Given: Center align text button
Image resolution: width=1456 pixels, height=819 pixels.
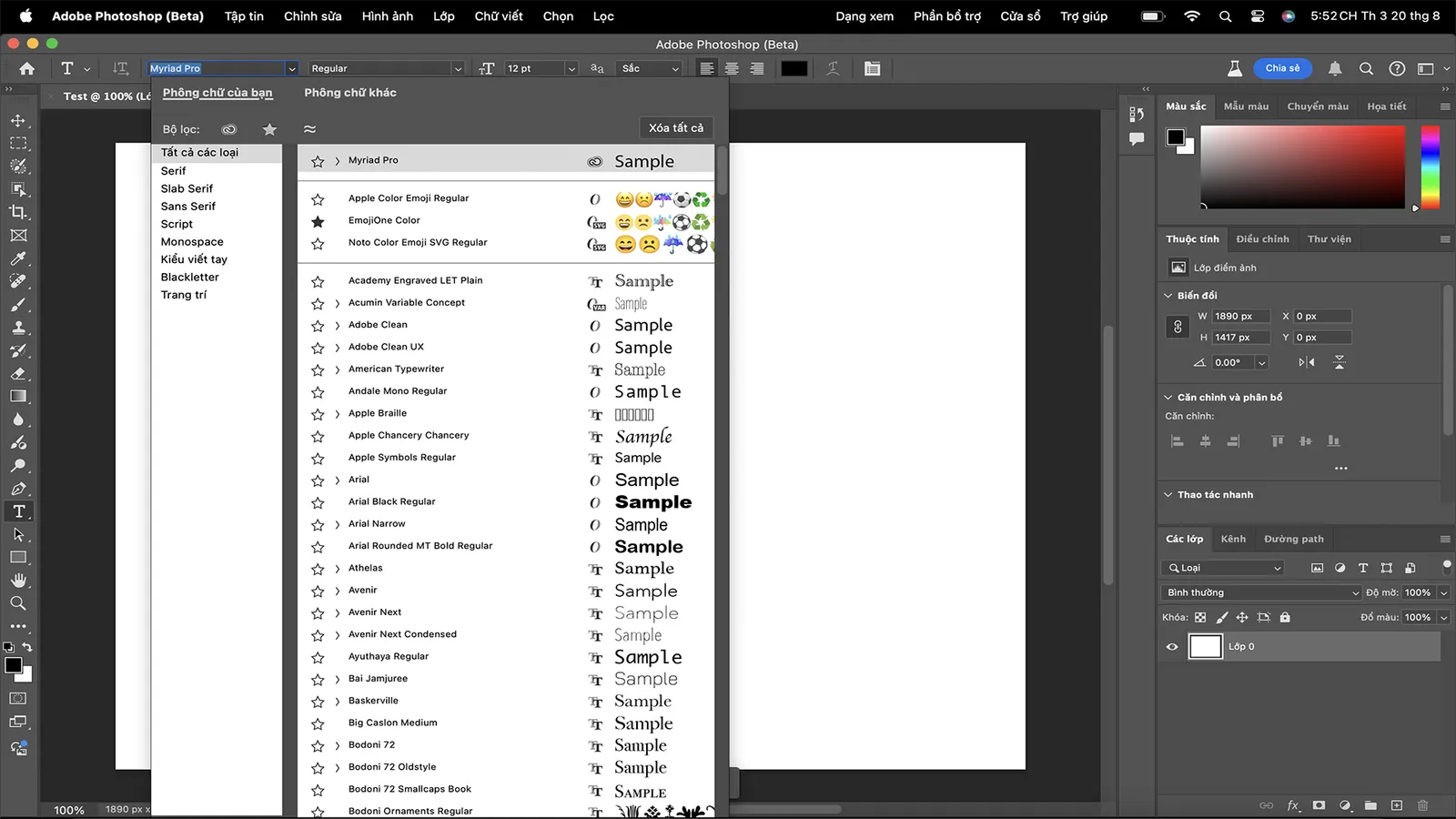Looking at the screenshot, I should [x=732, y=68].
